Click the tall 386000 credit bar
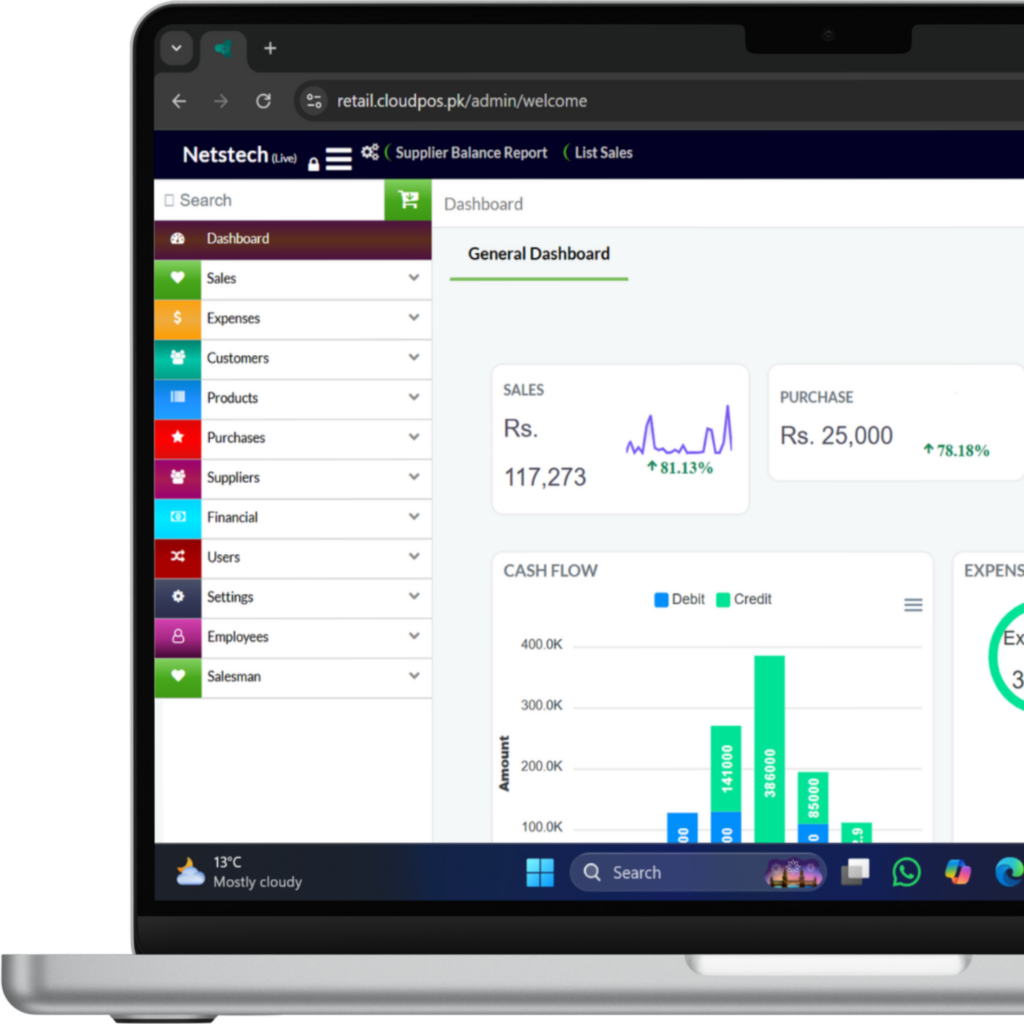Image resolution: width=1024 pixels, height=1024 pixels. click(x=769, y=748)
